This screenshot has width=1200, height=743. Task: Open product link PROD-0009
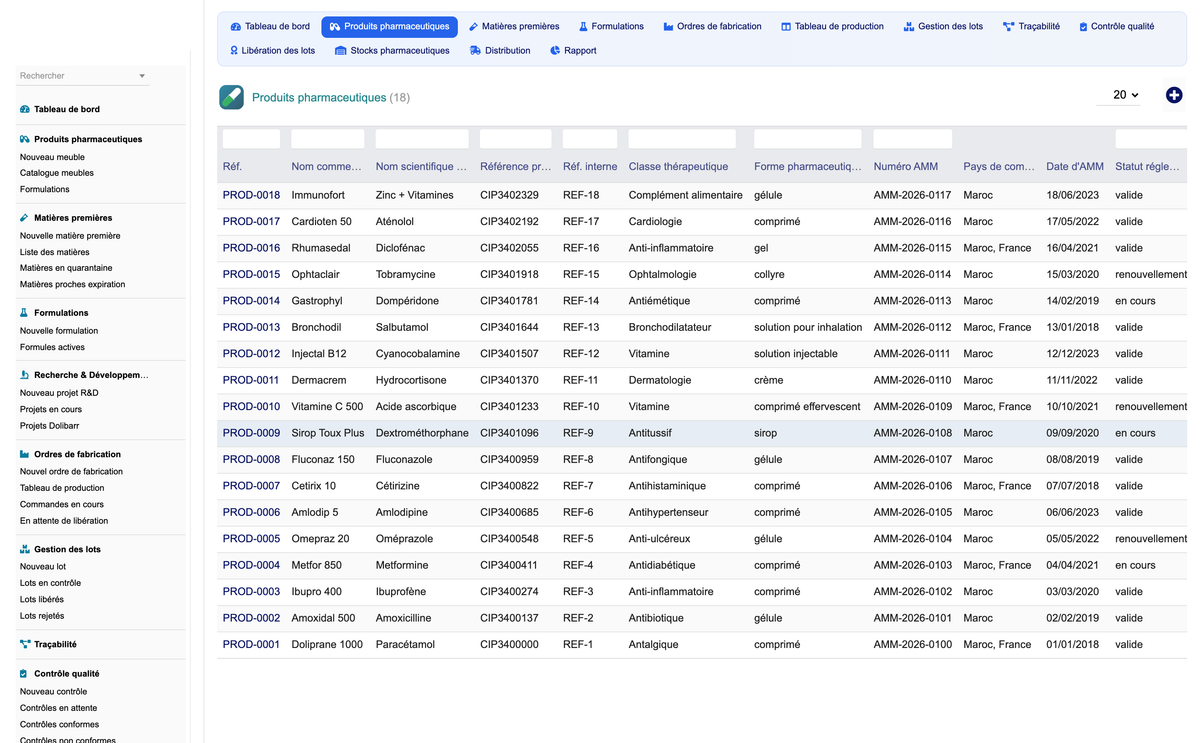(x=251, y=433)
